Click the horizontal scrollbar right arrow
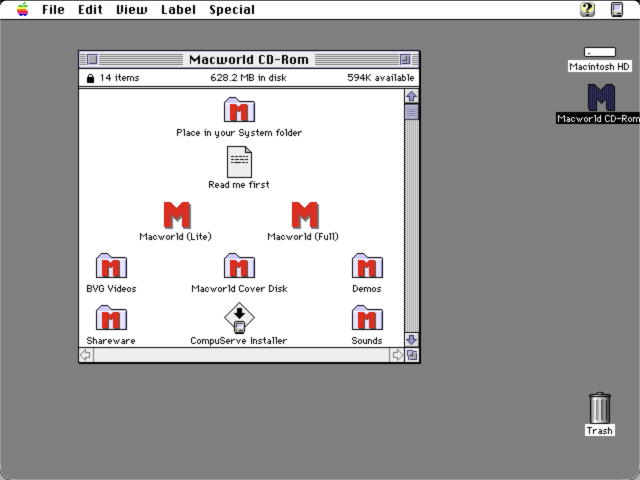This screenshot has height=480, width=640. (x=397, y=355)
